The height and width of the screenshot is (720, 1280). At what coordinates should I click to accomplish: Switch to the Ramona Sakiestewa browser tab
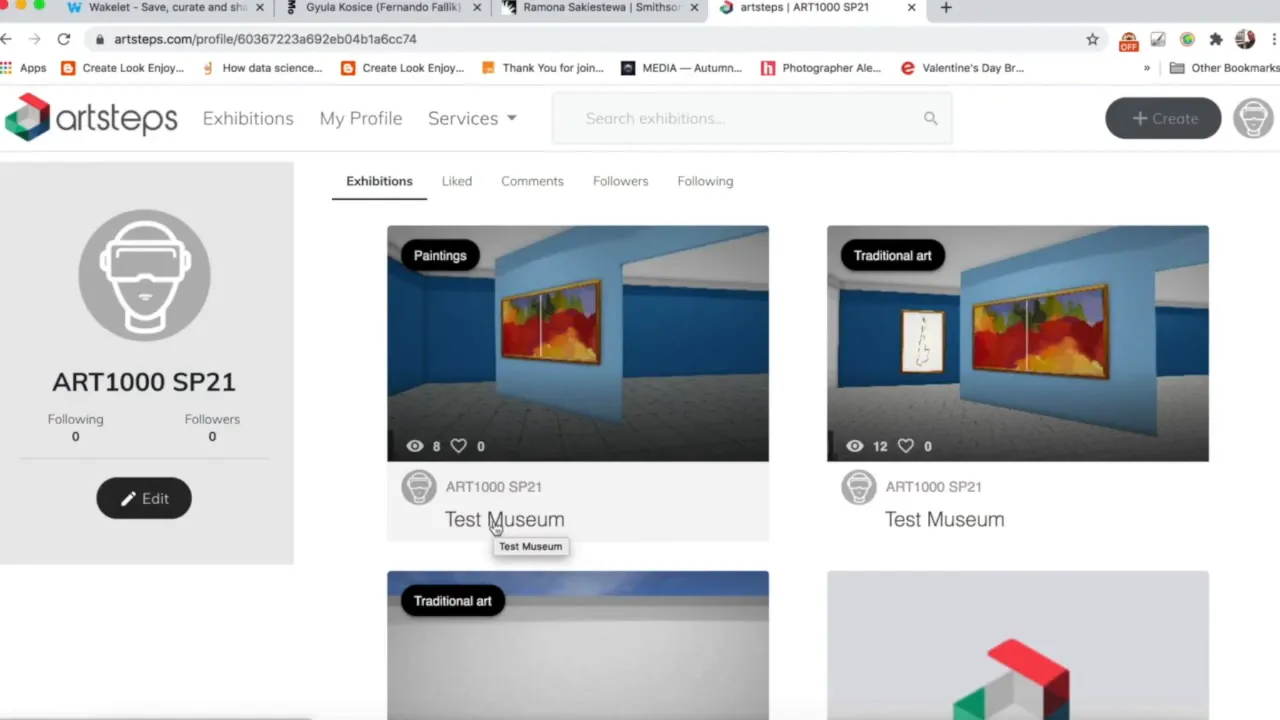tap(598, 7)
